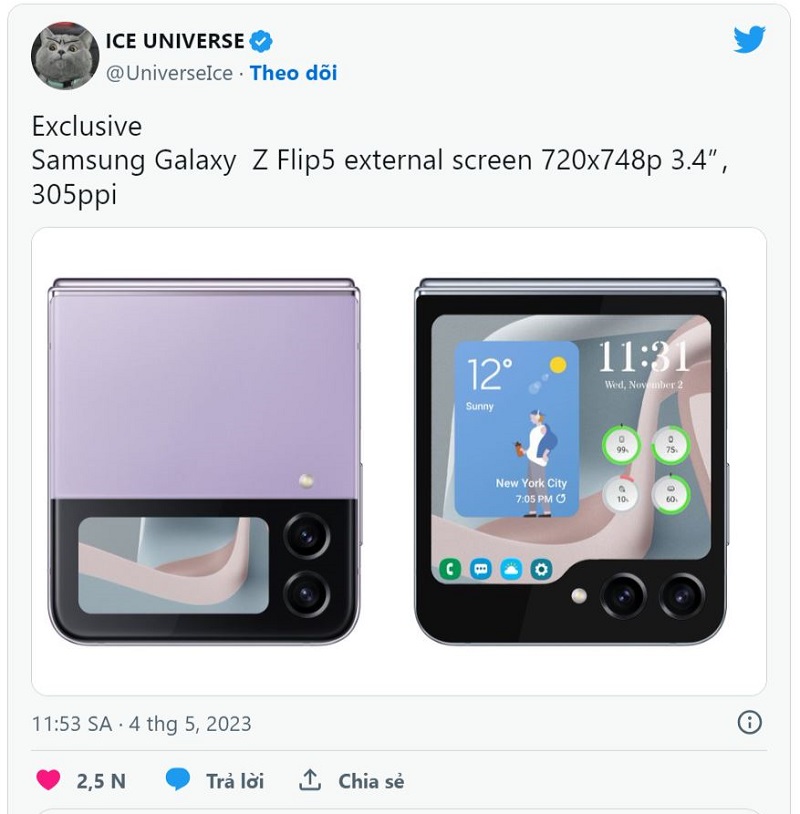Click the verified badge next to ICE UNIVERSE
Image resolution: width=800 pixels, height=814 pixels.
pos(261,42)
